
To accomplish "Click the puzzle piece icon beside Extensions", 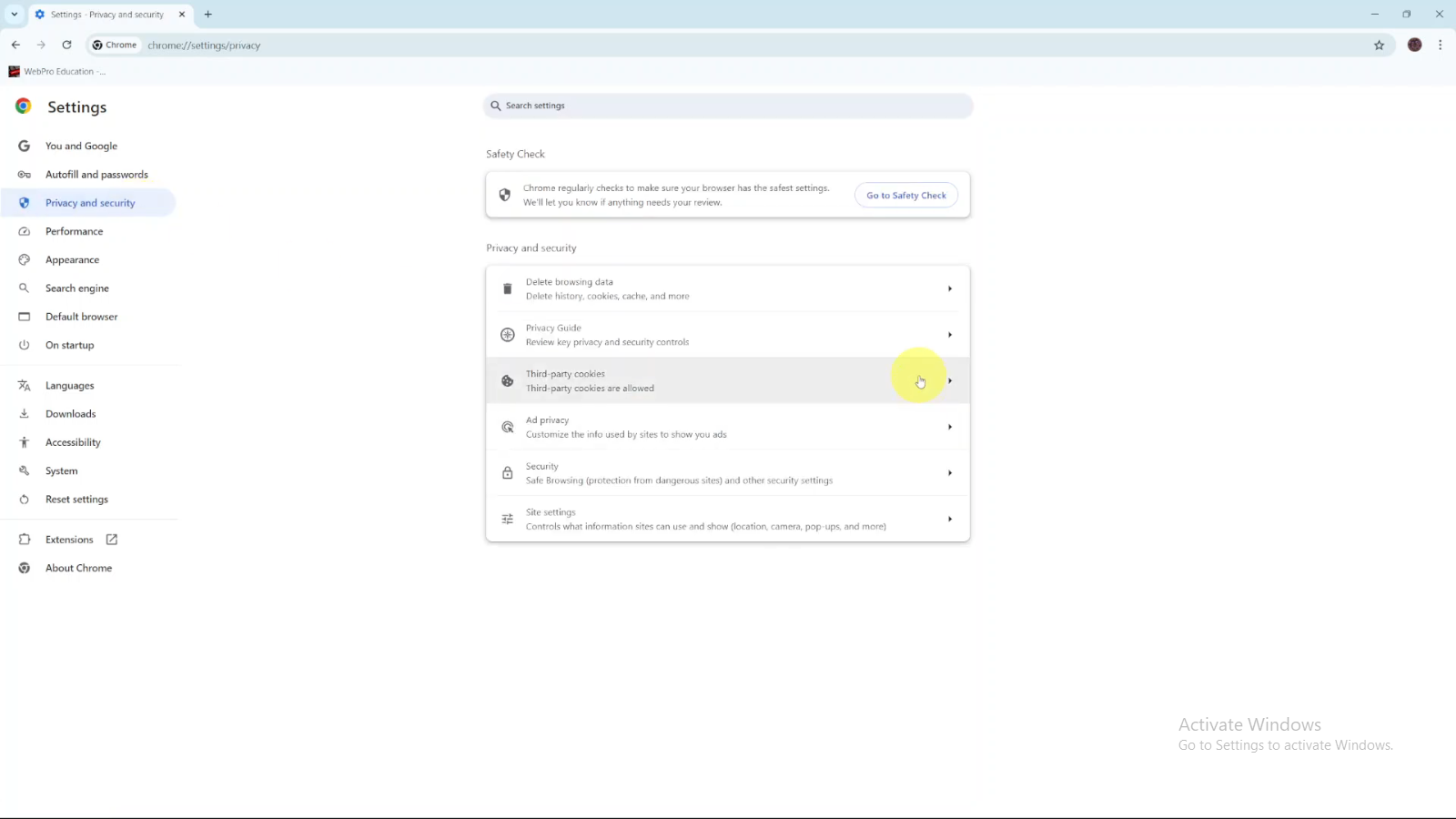I will 25,540.
